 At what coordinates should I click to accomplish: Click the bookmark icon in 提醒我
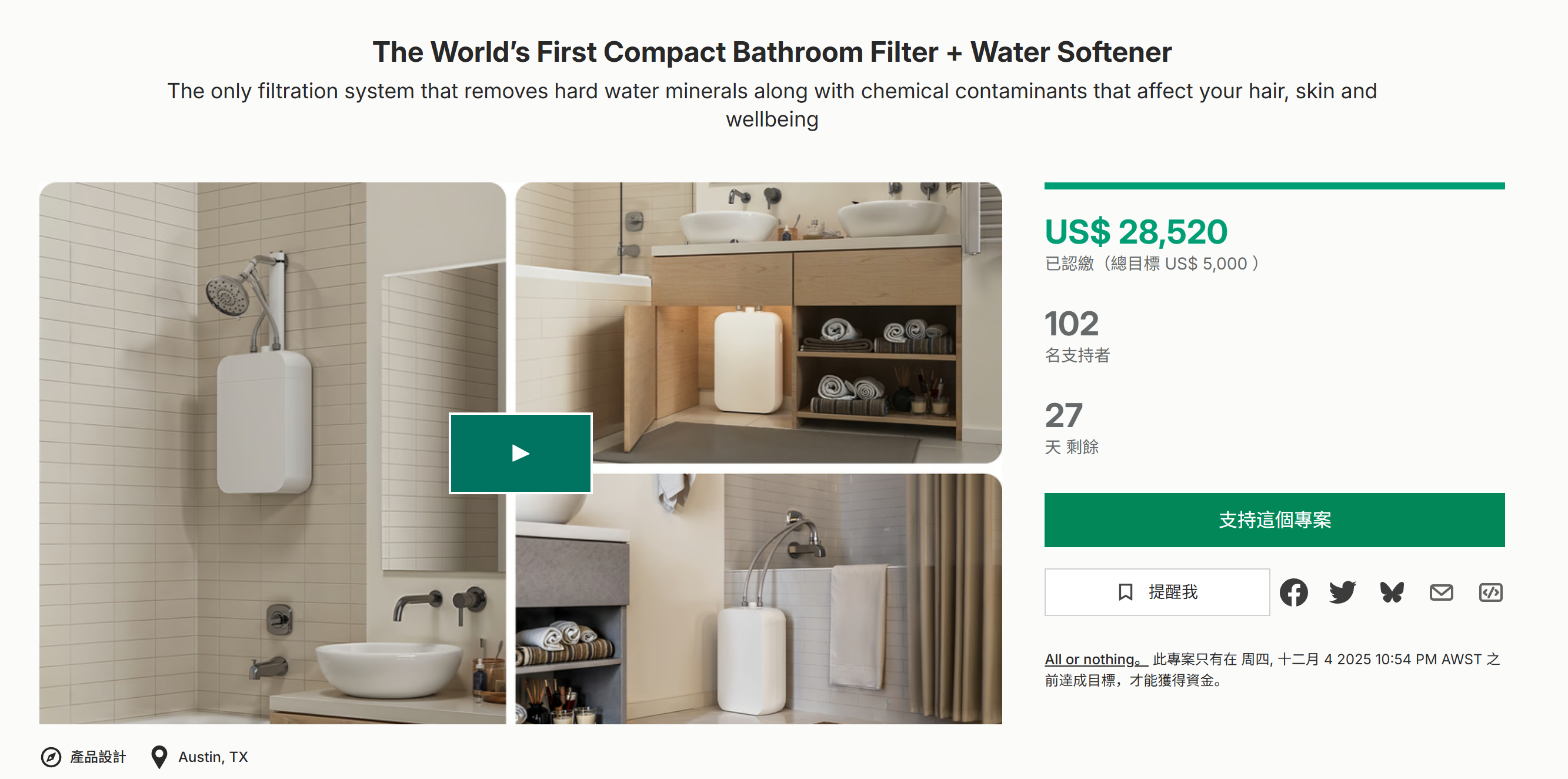click(x=1126, y=592)
